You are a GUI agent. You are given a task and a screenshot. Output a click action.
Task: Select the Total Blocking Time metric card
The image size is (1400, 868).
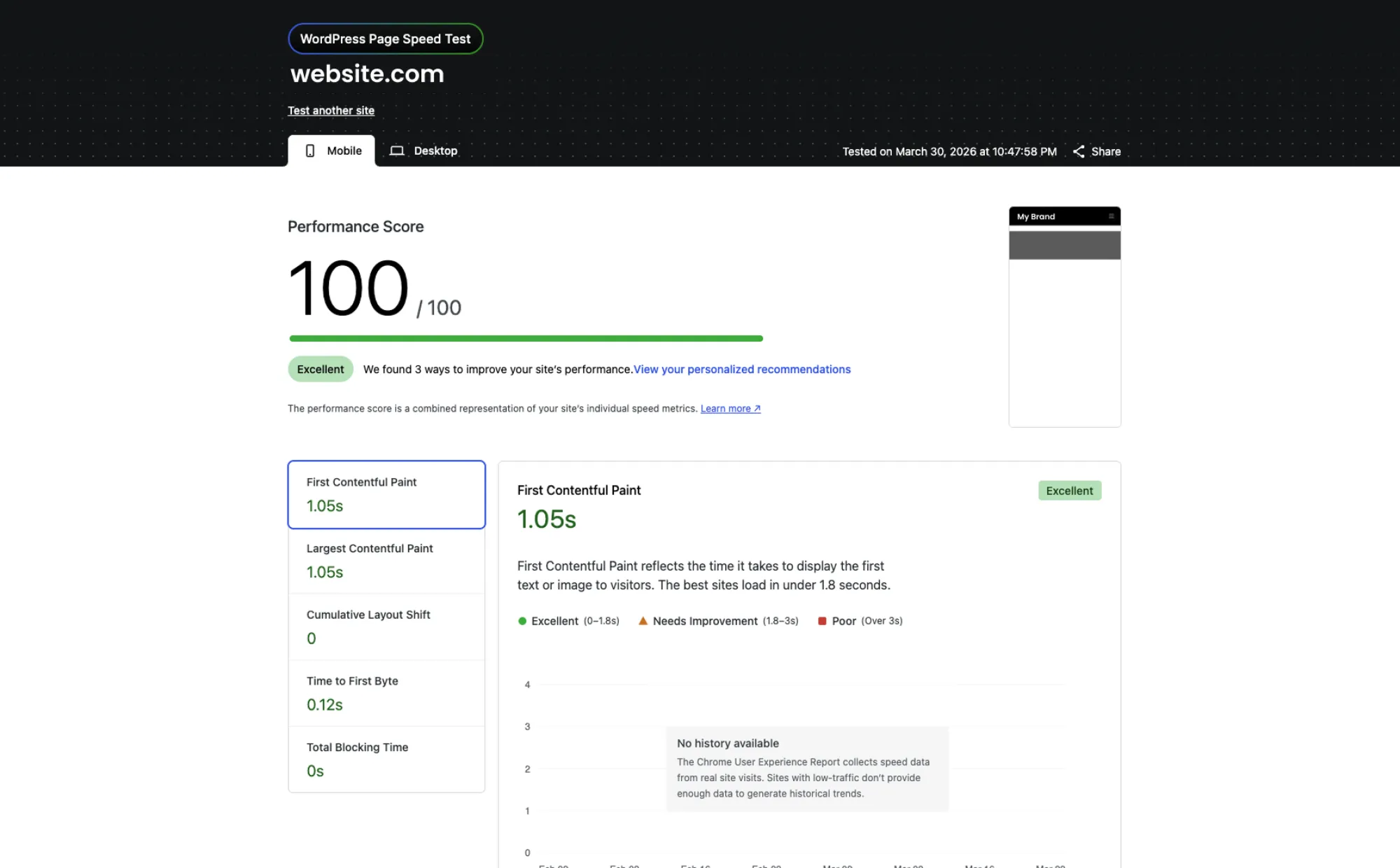386,759
